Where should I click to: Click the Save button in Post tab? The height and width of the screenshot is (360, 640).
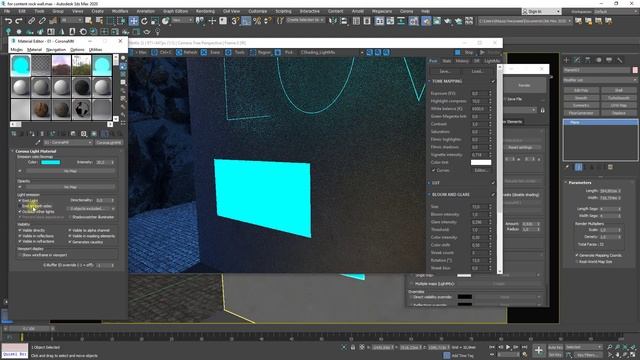pos(444,71)
